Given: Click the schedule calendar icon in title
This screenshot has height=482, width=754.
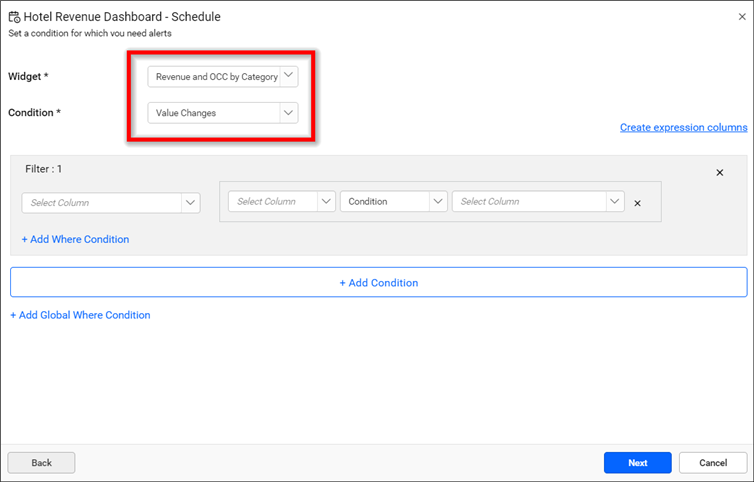Looking at the screenshot, I should coord(14,17).
